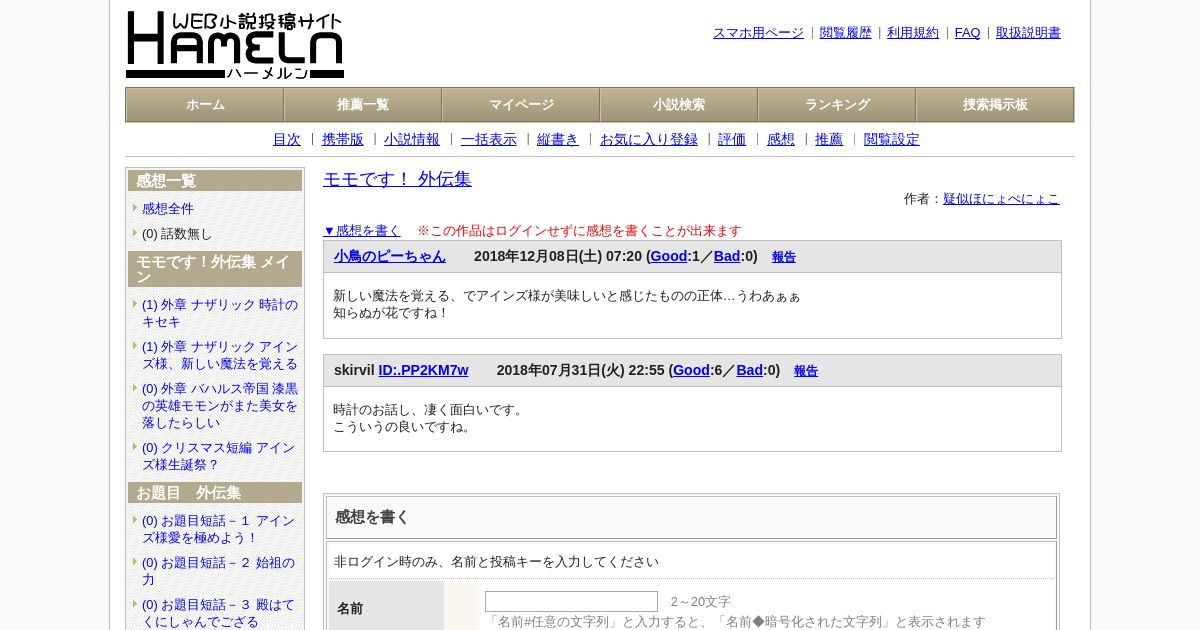This screenshot has height=630, width=1200.
Task: Click the (0) 話数無し sidebar entry
Action: [x=177, y=234]
